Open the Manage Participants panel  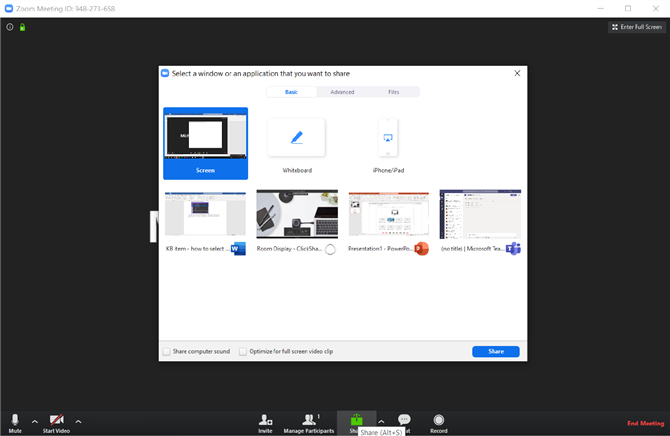coord(308,420)
